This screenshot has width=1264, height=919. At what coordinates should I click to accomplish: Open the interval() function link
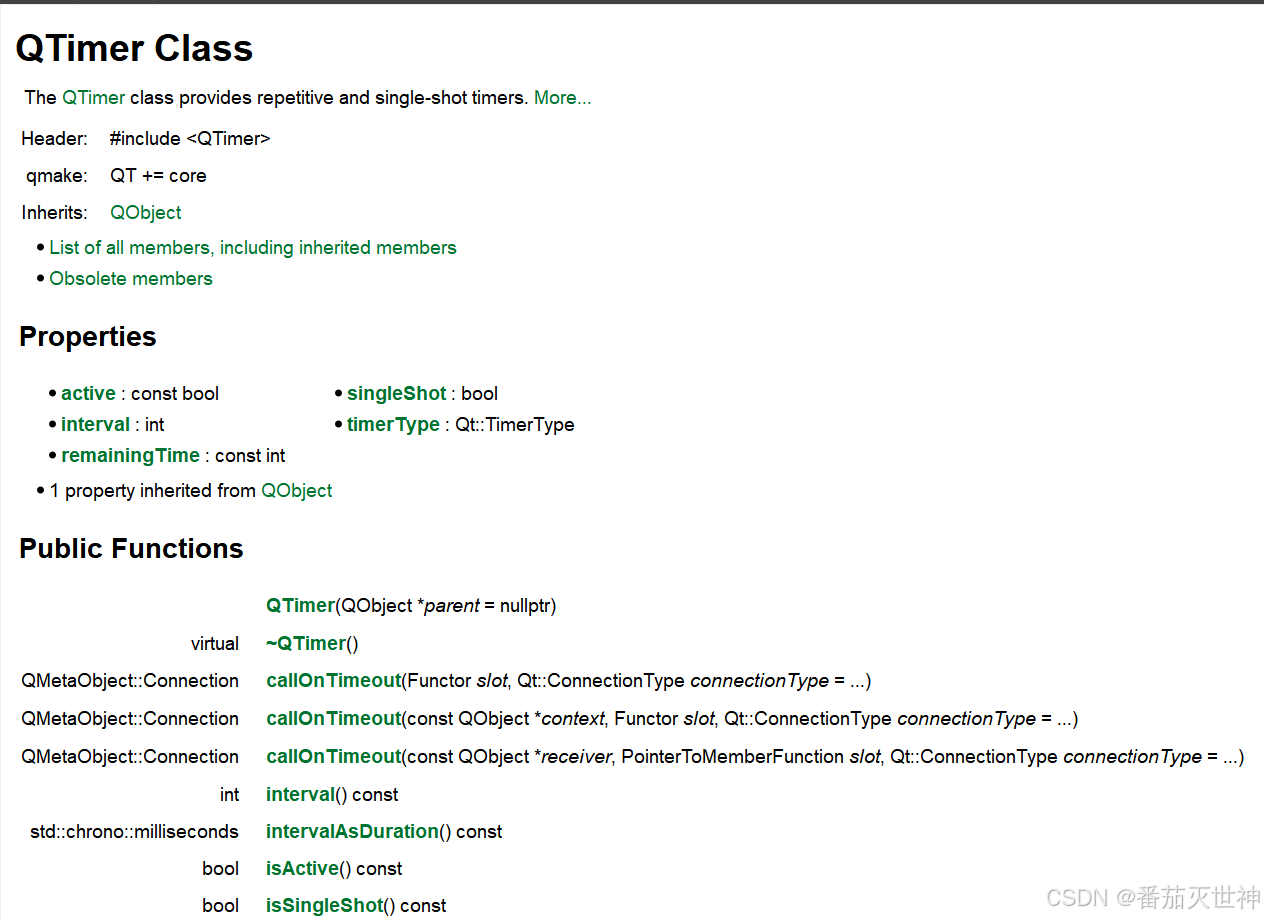(x=300, y=795)
